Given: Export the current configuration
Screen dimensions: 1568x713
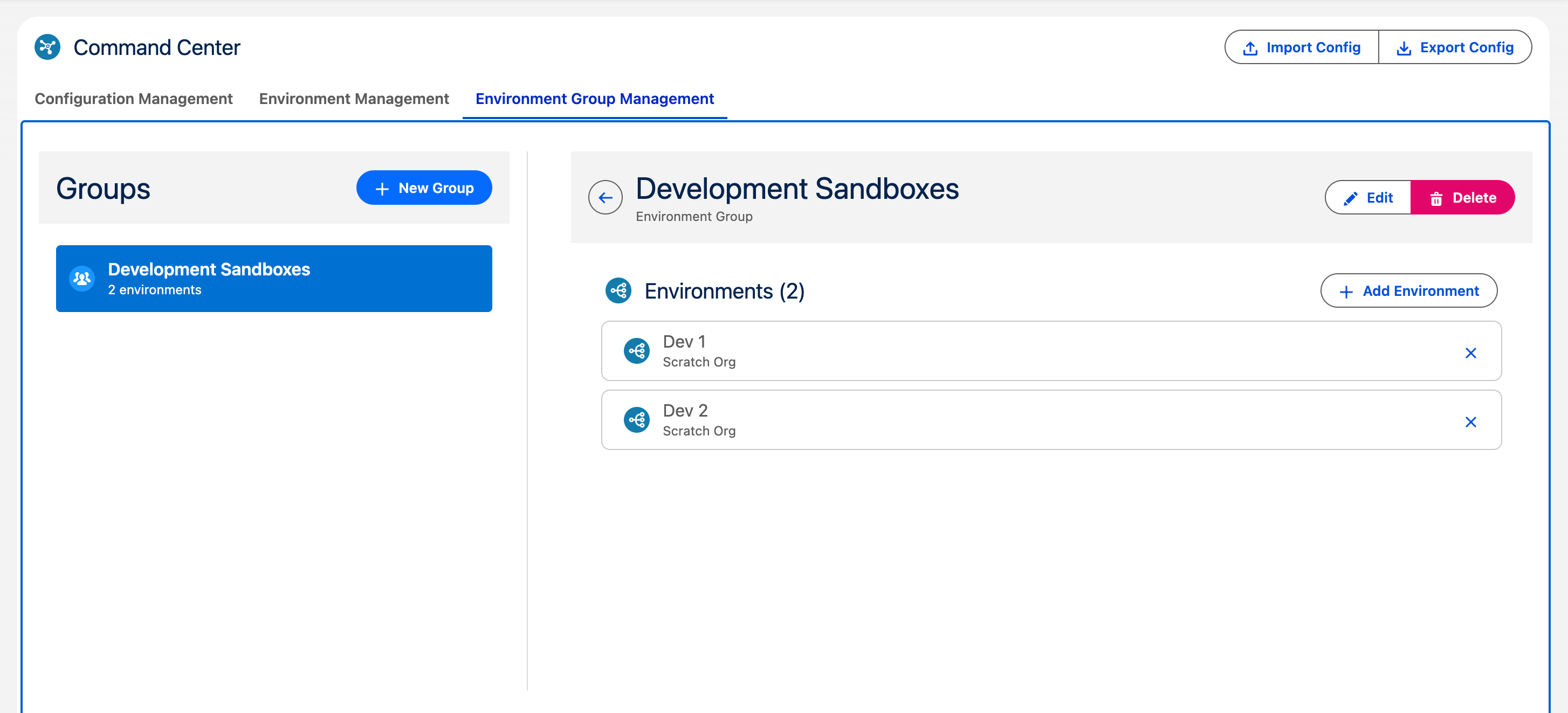Looking at the screenshot, I should point(1455,47).
